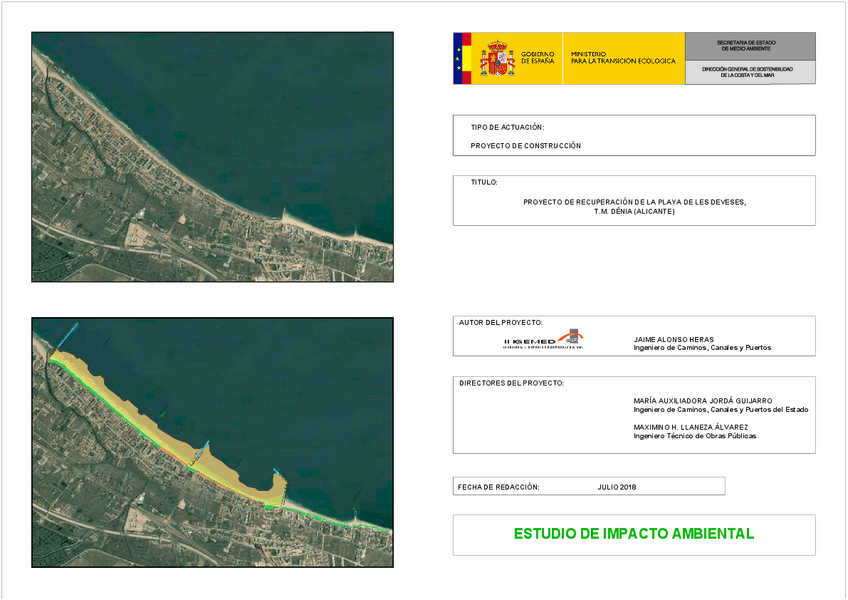Select the name 'MARÍA AUXILIADORA JORDÁ GUIJARRO'
The width and height of the screenshot is (848, 600).
pyautogui.click(x=703, y=401)
